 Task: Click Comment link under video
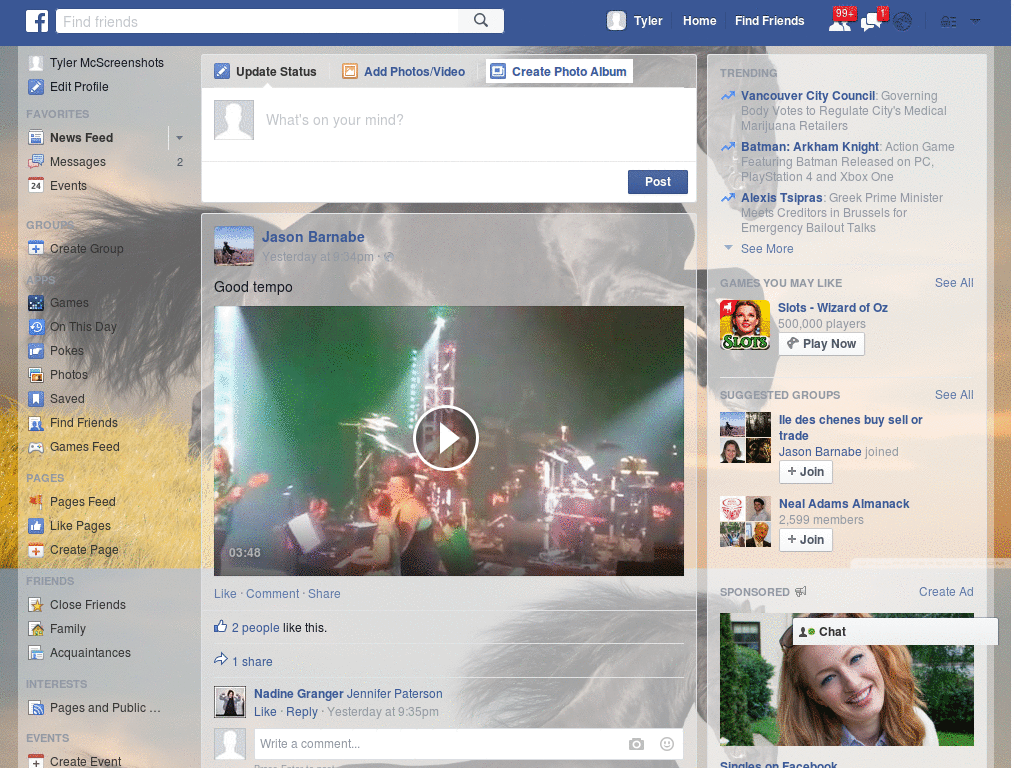[272, 594]
